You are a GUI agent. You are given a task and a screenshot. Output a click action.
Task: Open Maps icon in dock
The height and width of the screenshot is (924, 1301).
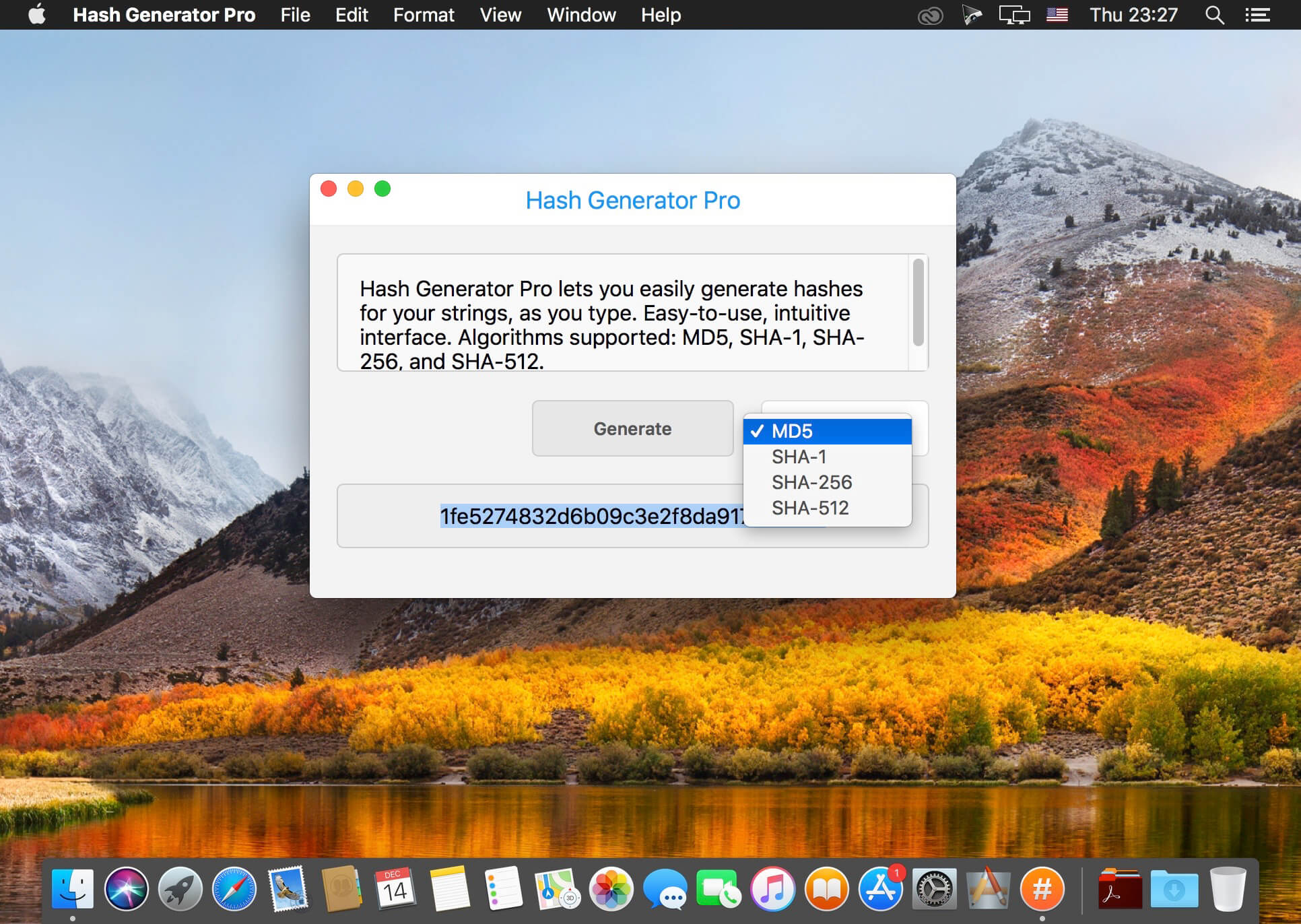(x=557, y=889)
